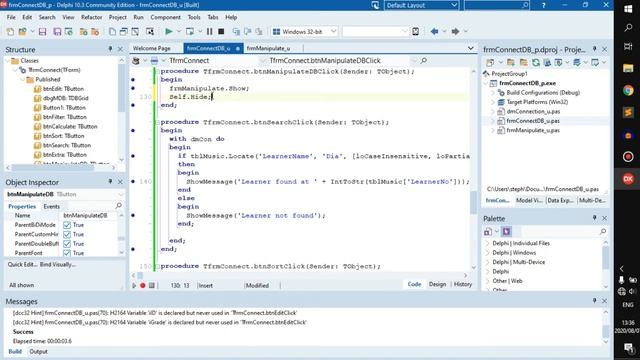This screenshot has height=360, width=640.
Task: Click the purple cursor icon in Palette
Action: [507, 231]
